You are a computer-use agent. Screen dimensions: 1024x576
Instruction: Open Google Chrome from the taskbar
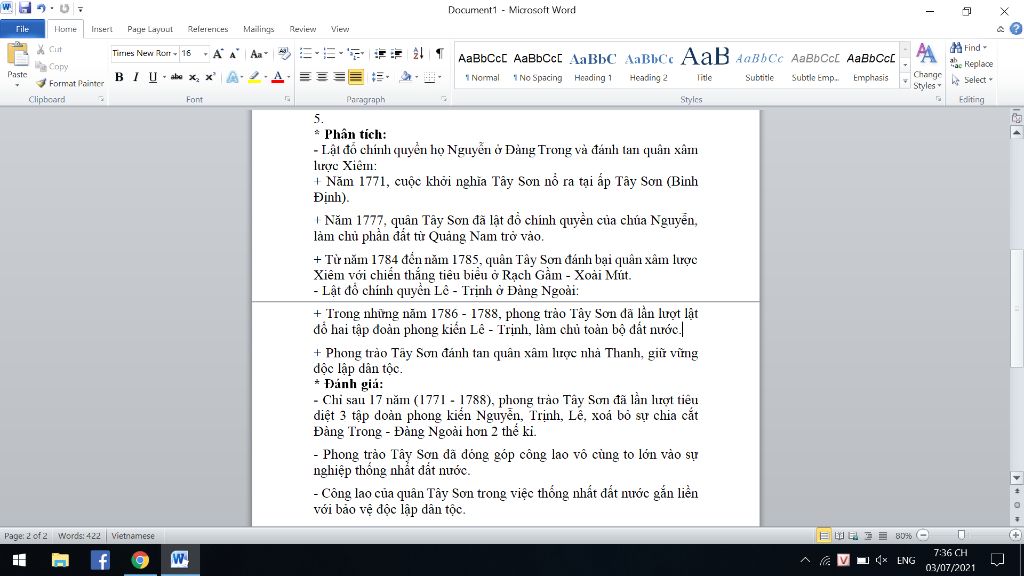140,560
